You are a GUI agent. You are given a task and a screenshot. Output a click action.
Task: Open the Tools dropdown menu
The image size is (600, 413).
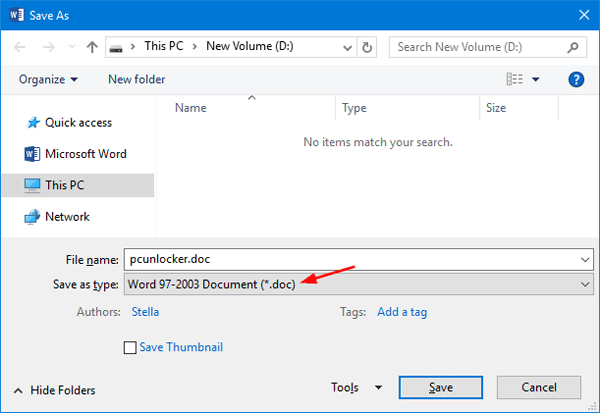(x=356, y=387)
